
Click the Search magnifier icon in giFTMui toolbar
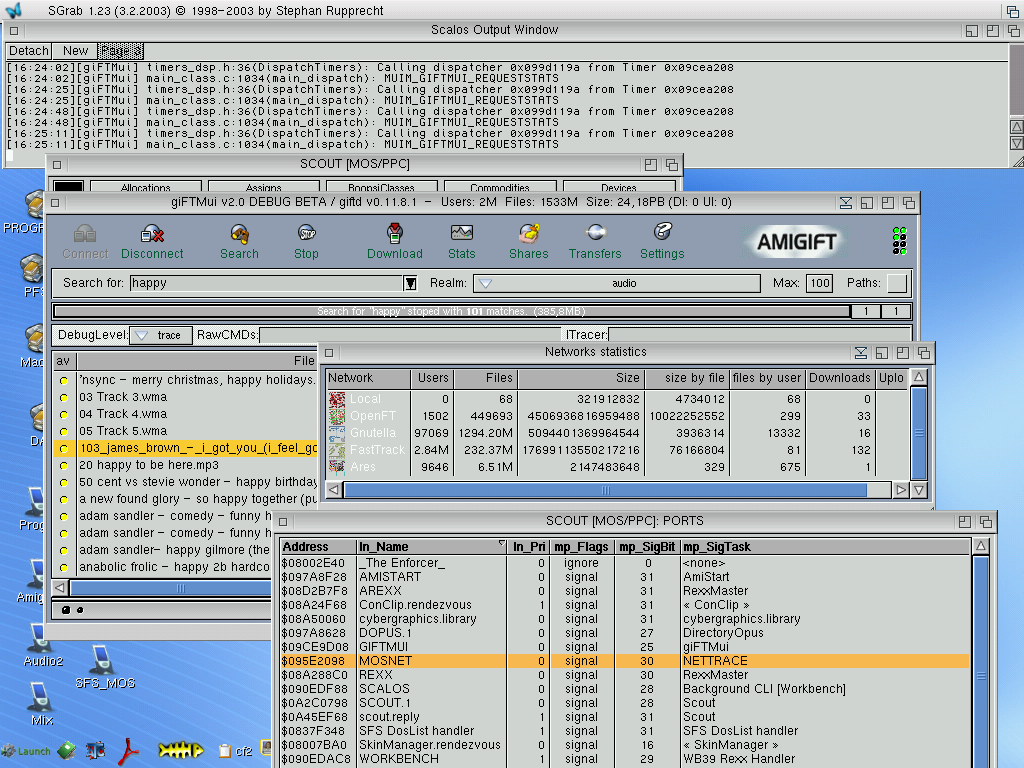[x=239, y=233]
